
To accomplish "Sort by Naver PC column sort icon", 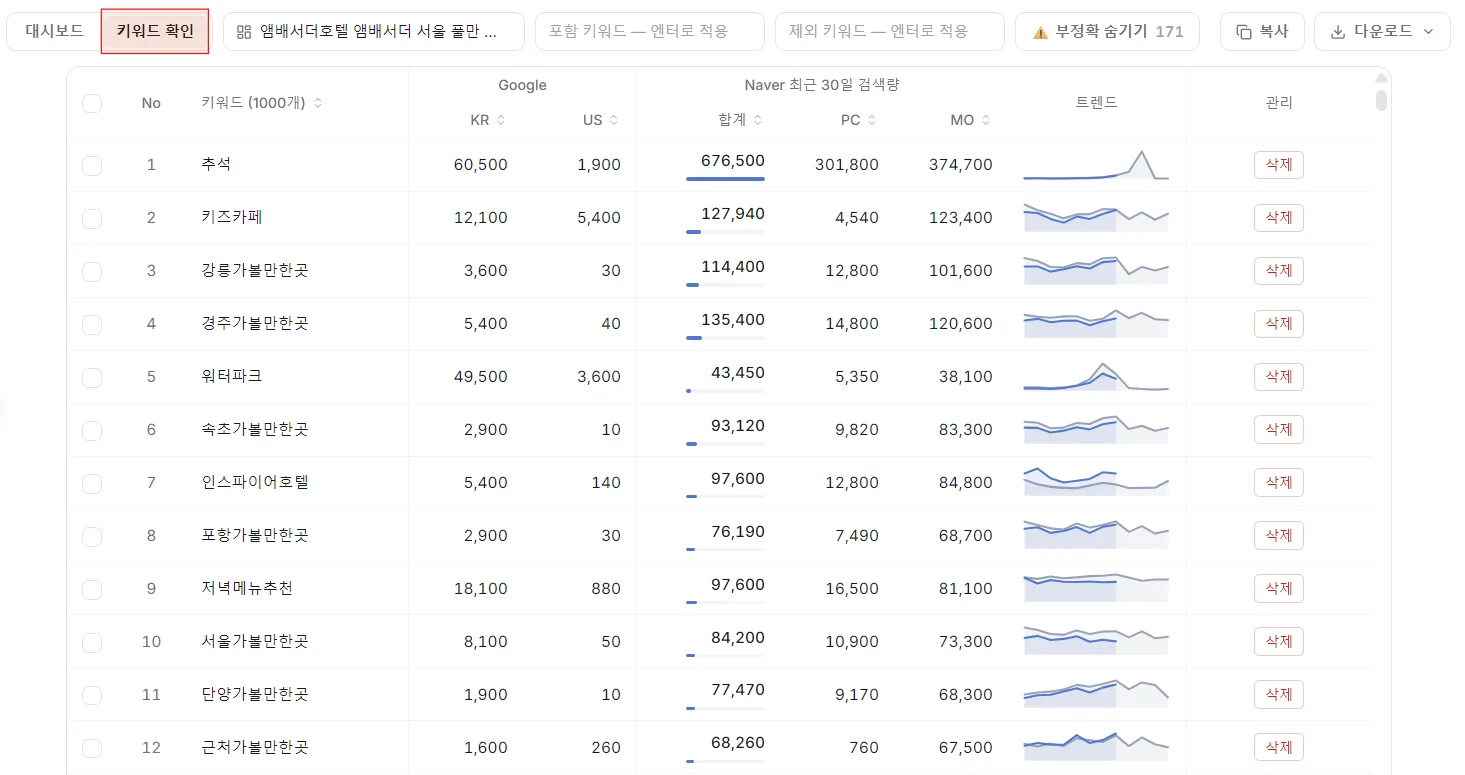I will [872, 120].
